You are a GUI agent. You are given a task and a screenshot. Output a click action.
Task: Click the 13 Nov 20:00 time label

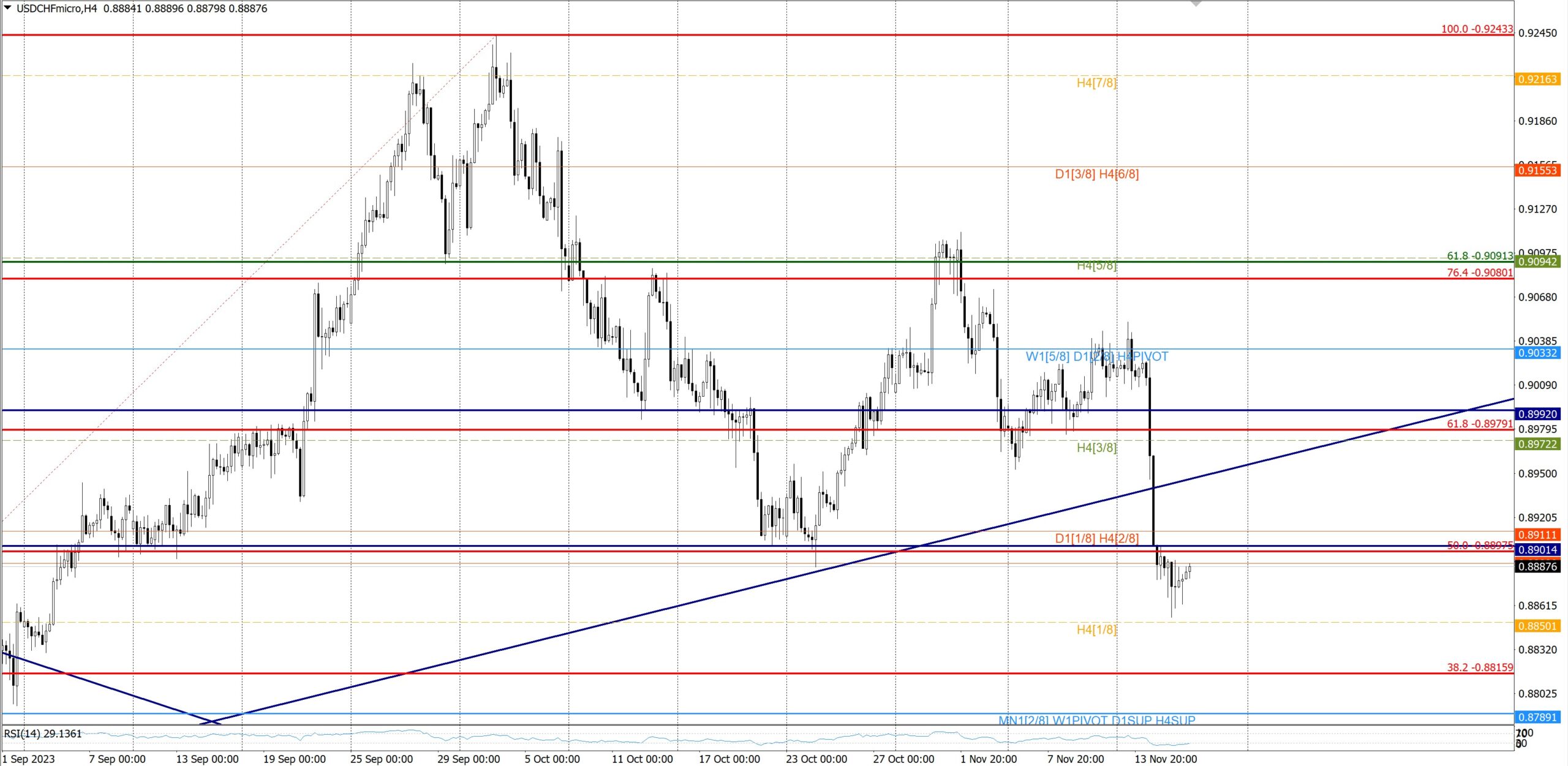pyautogui.click(x=1166, y=759)
